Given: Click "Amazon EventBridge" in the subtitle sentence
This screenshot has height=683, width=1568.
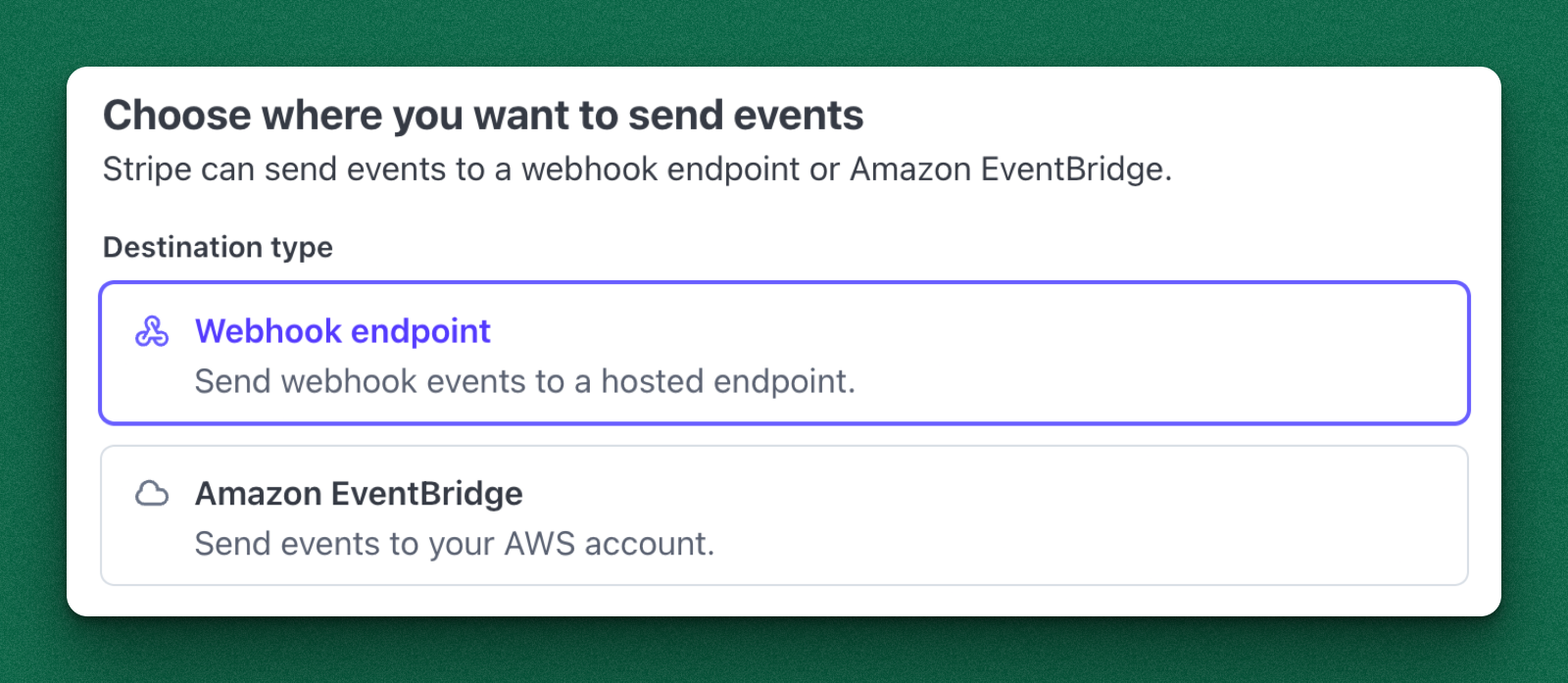Looking at the screenshot, I should click(1009, 170).
